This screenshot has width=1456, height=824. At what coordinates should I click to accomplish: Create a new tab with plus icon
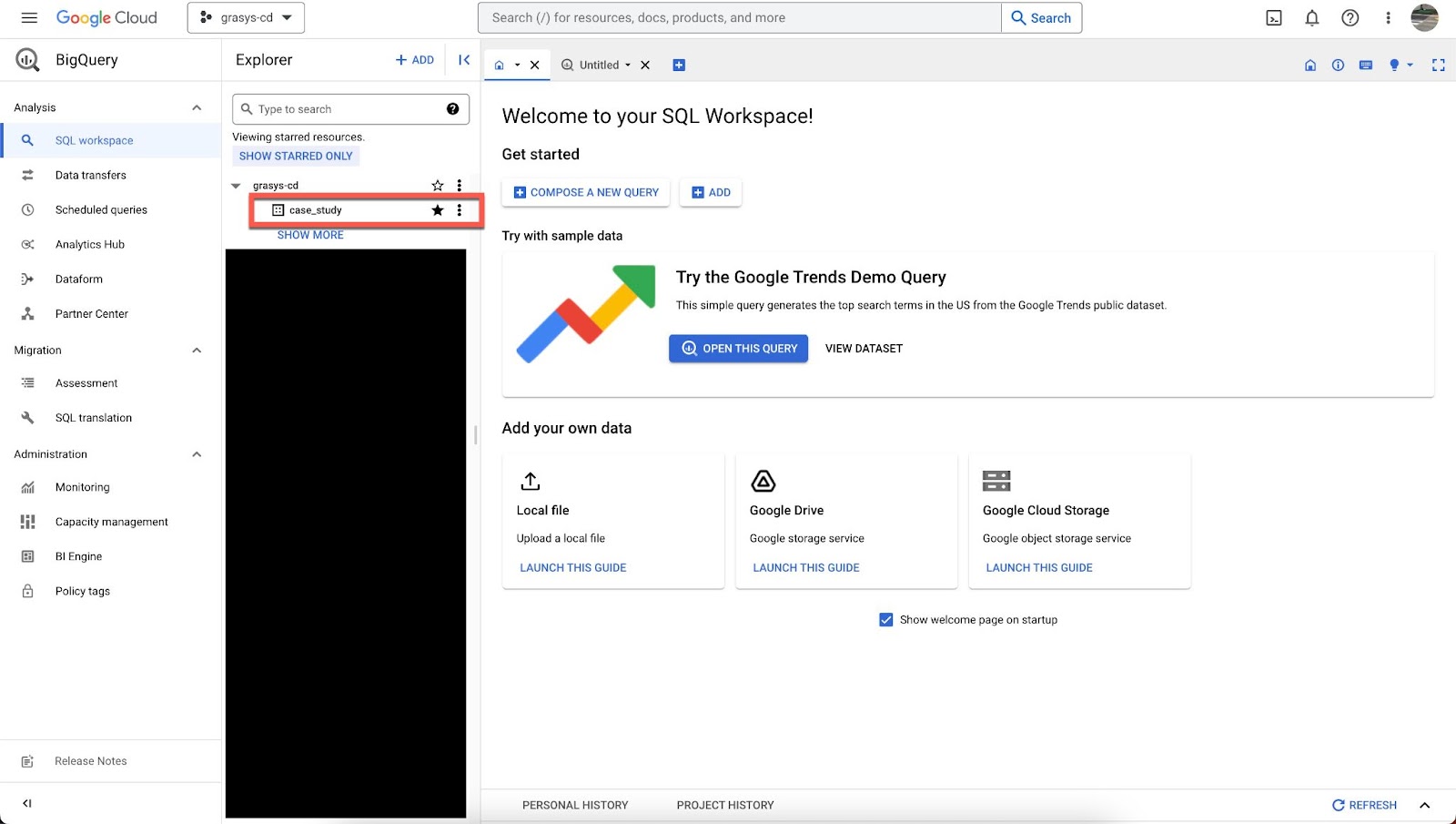pos(679,66)
